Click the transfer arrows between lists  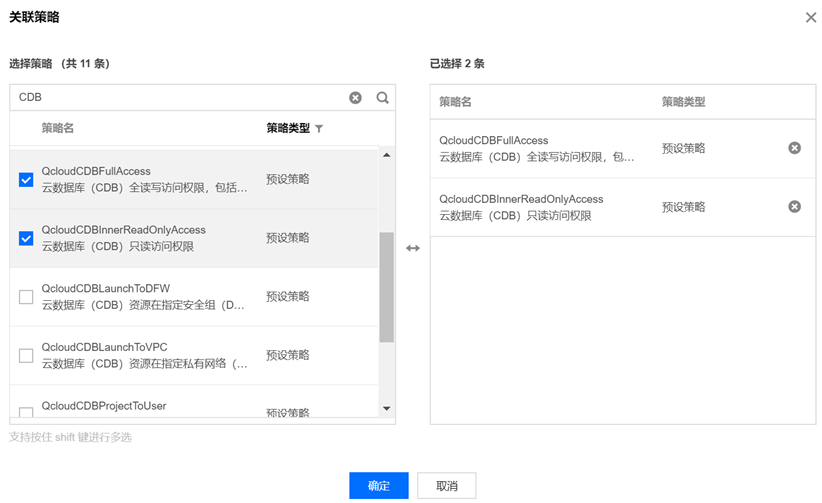[x=413, y=248]
